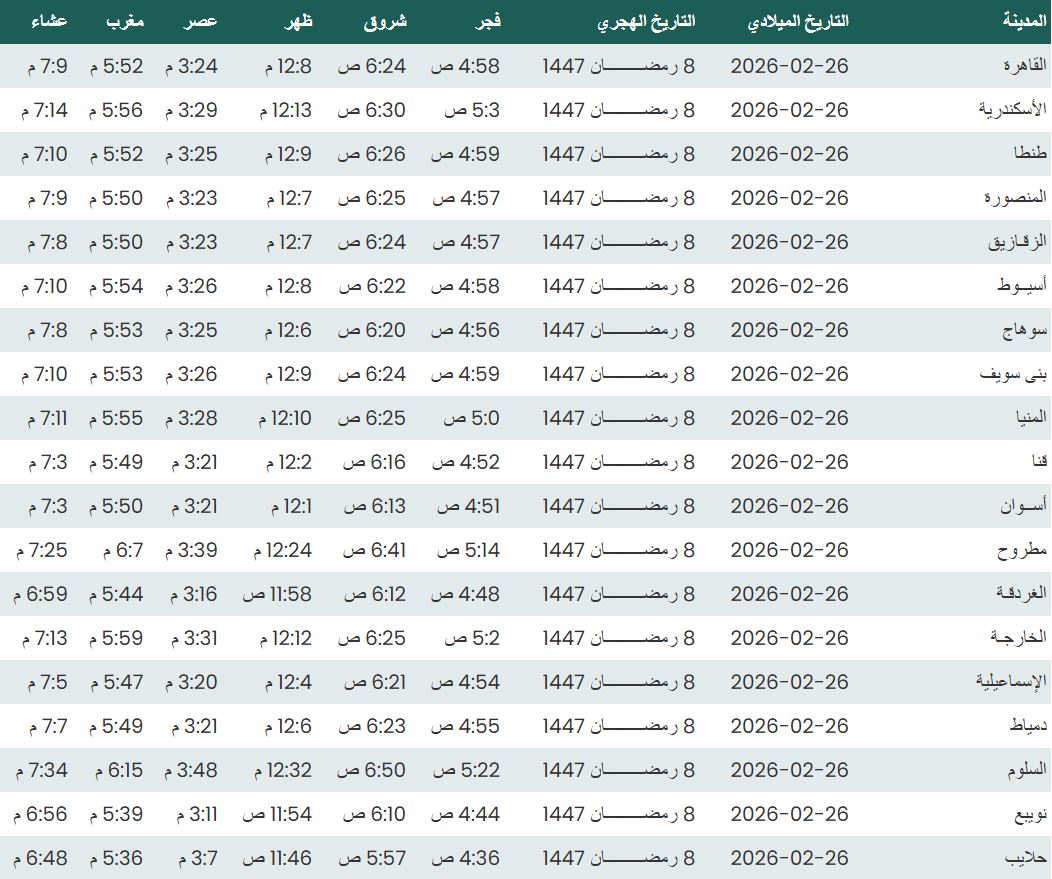Select the نويبع city cell
Screen dimensions: 1052x879
click(1030, 815)
